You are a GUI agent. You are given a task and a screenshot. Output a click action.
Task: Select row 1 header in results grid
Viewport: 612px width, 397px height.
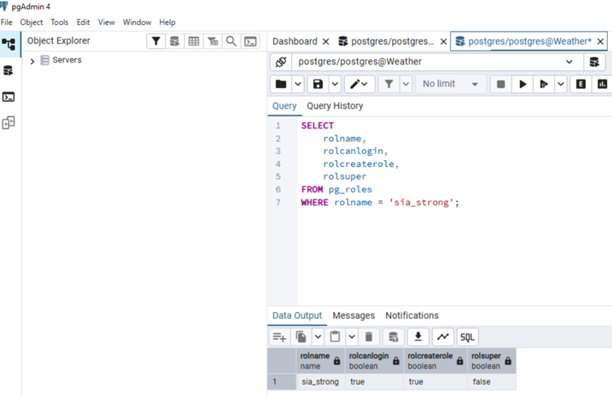(x=281, y=382)
